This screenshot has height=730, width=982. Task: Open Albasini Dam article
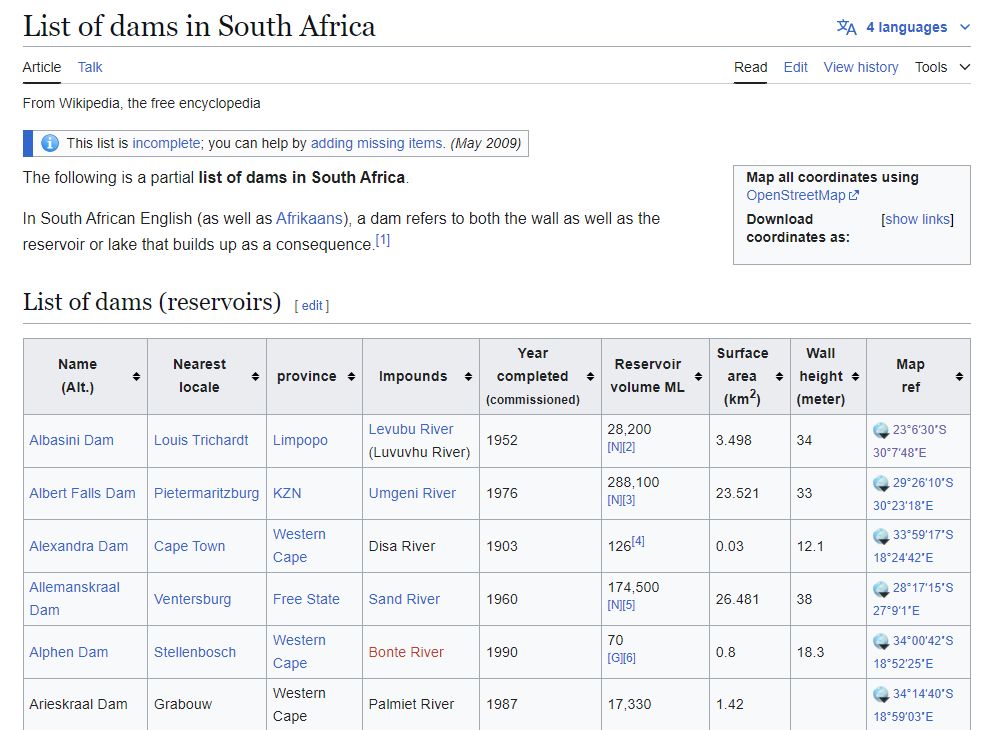point(71,440)
